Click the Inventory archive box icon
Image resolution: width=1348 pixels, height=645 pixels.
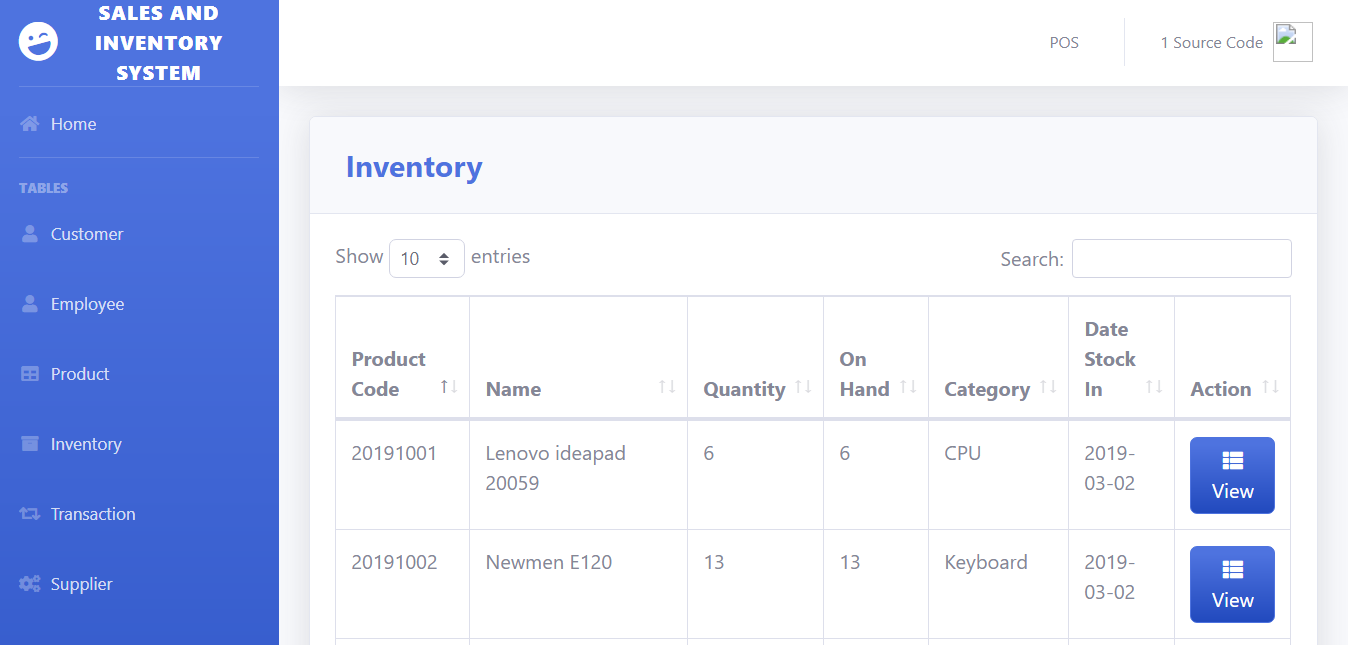[30, 444]
